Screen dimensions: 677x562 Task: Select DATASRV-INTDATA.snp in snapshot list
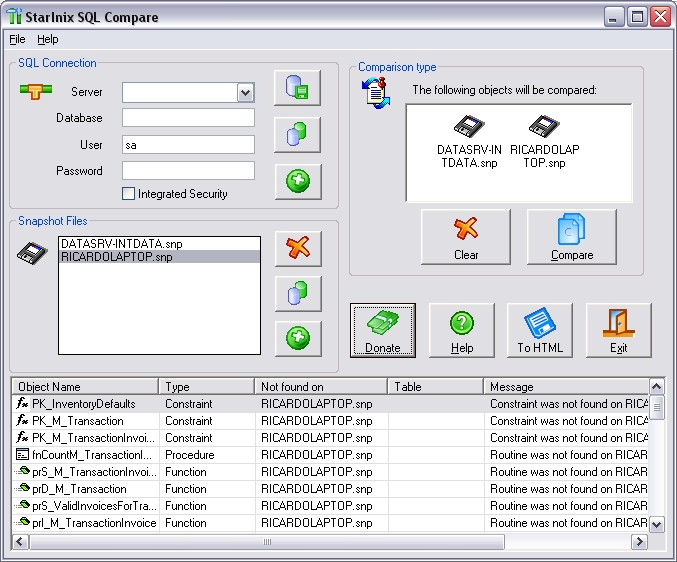coord(159,243)
